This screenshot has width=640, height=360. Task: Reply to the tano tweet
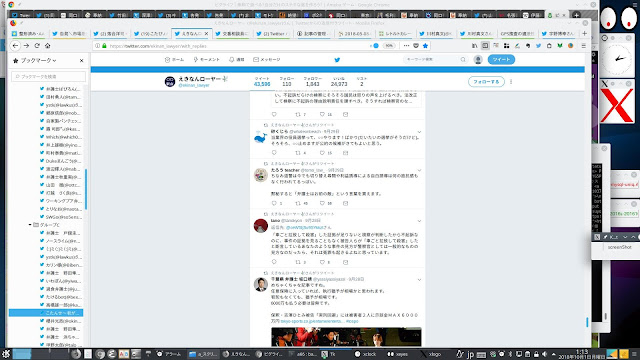point(274,262)
